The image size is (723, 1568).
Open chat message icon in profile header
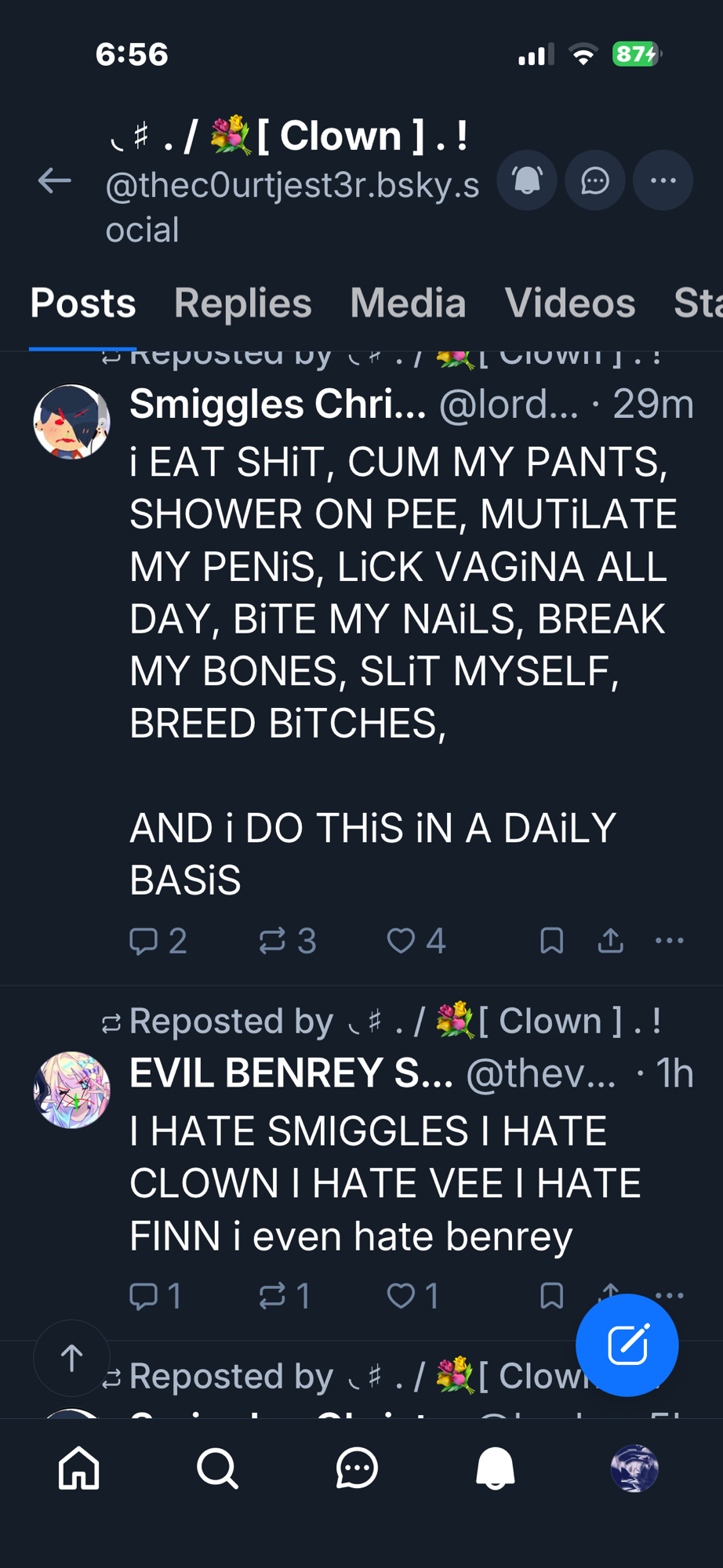[x=595, y=181]
